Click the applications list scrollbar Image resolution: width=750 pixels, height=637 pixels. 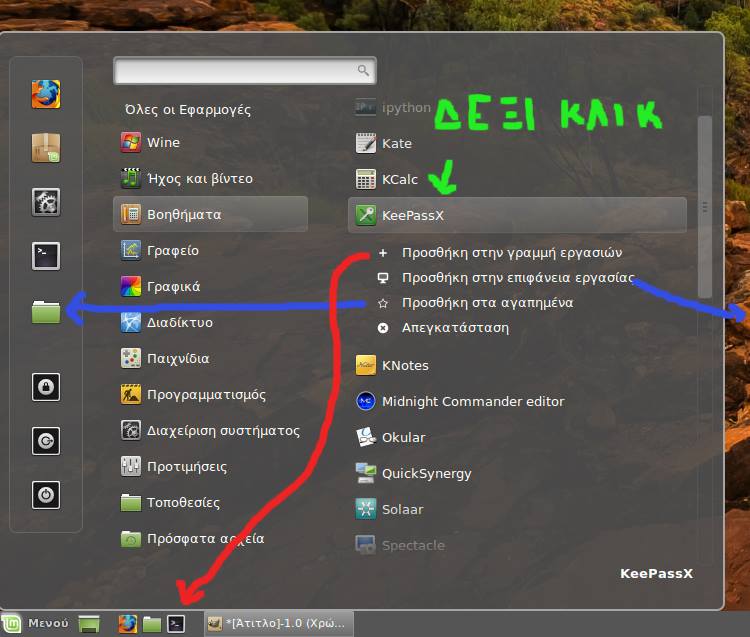[704, 207]
